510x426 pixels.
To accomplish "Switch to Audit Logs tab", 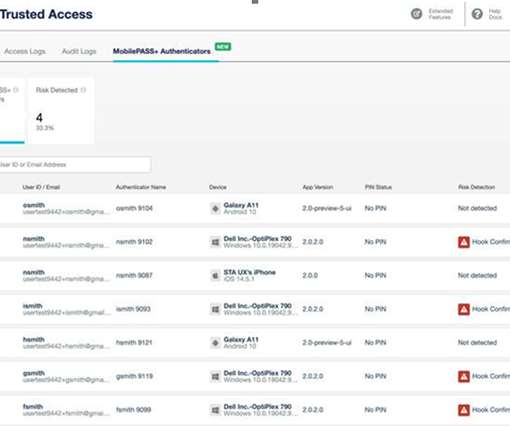I will click(79, 51).
